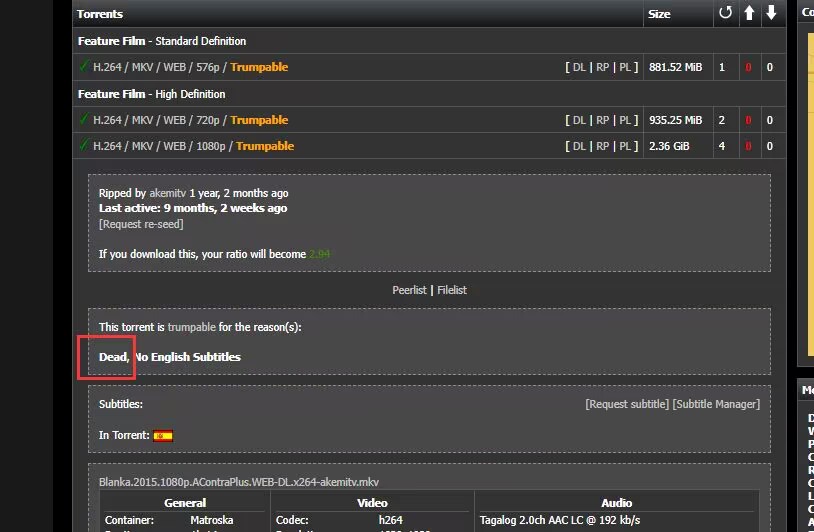Viewport: 814px width, 532px height.
Task: Click the leechers down arrow column icon
Action: [770, 14]
